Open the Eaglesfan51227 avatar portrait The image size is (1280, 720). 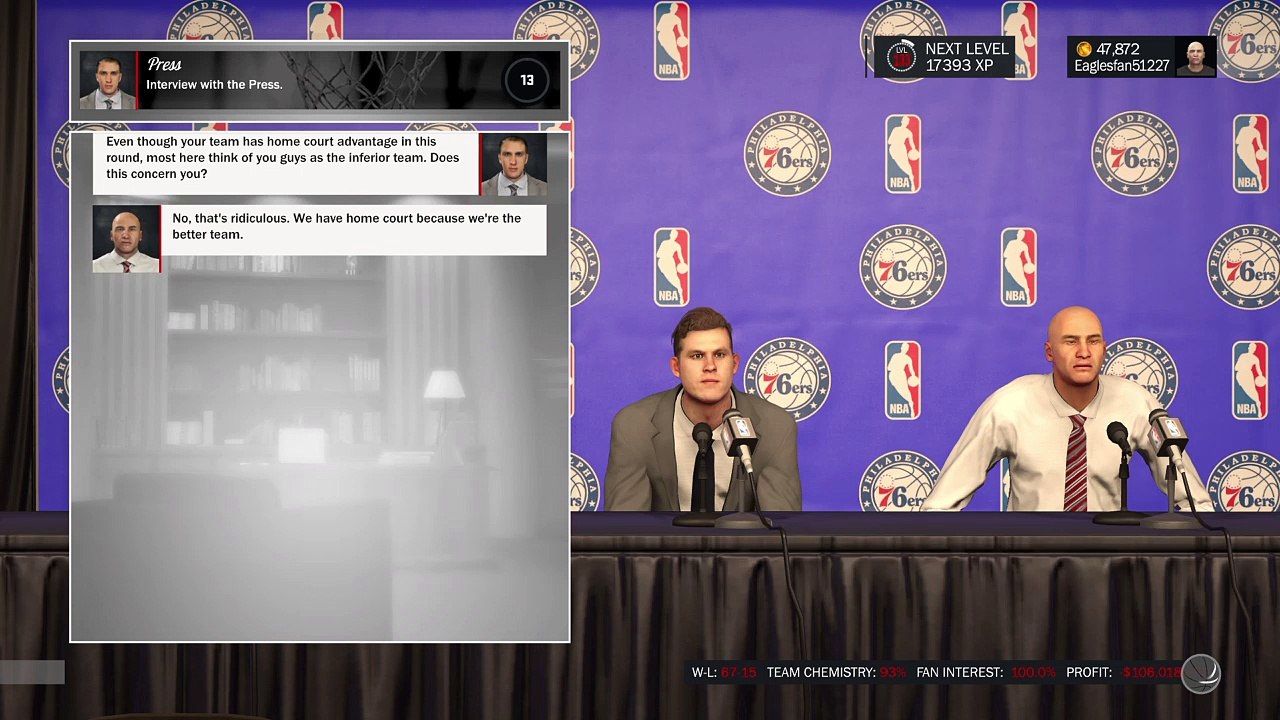point(1195,57)
